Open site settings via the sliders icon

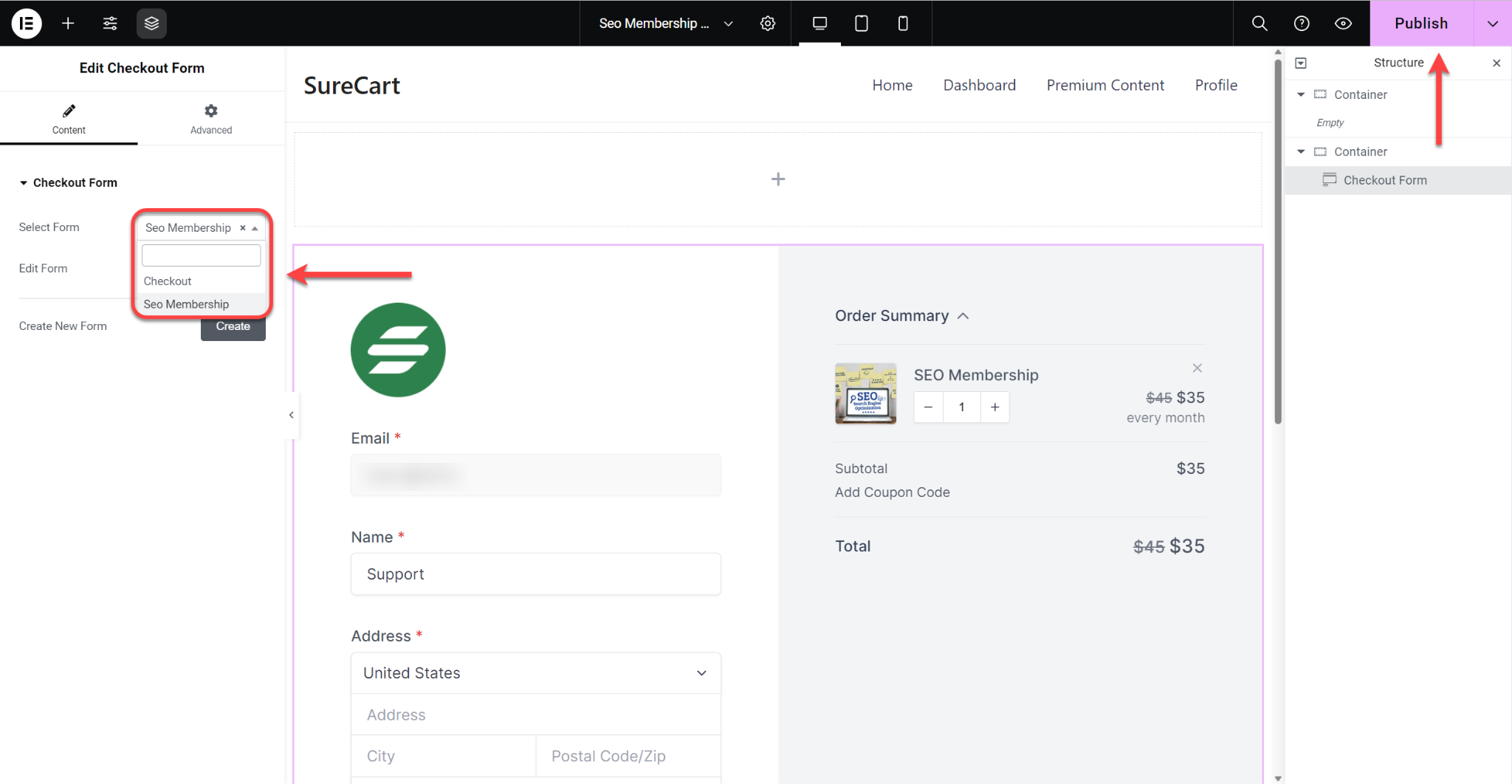pyautogui.click(x=110, y=23)
